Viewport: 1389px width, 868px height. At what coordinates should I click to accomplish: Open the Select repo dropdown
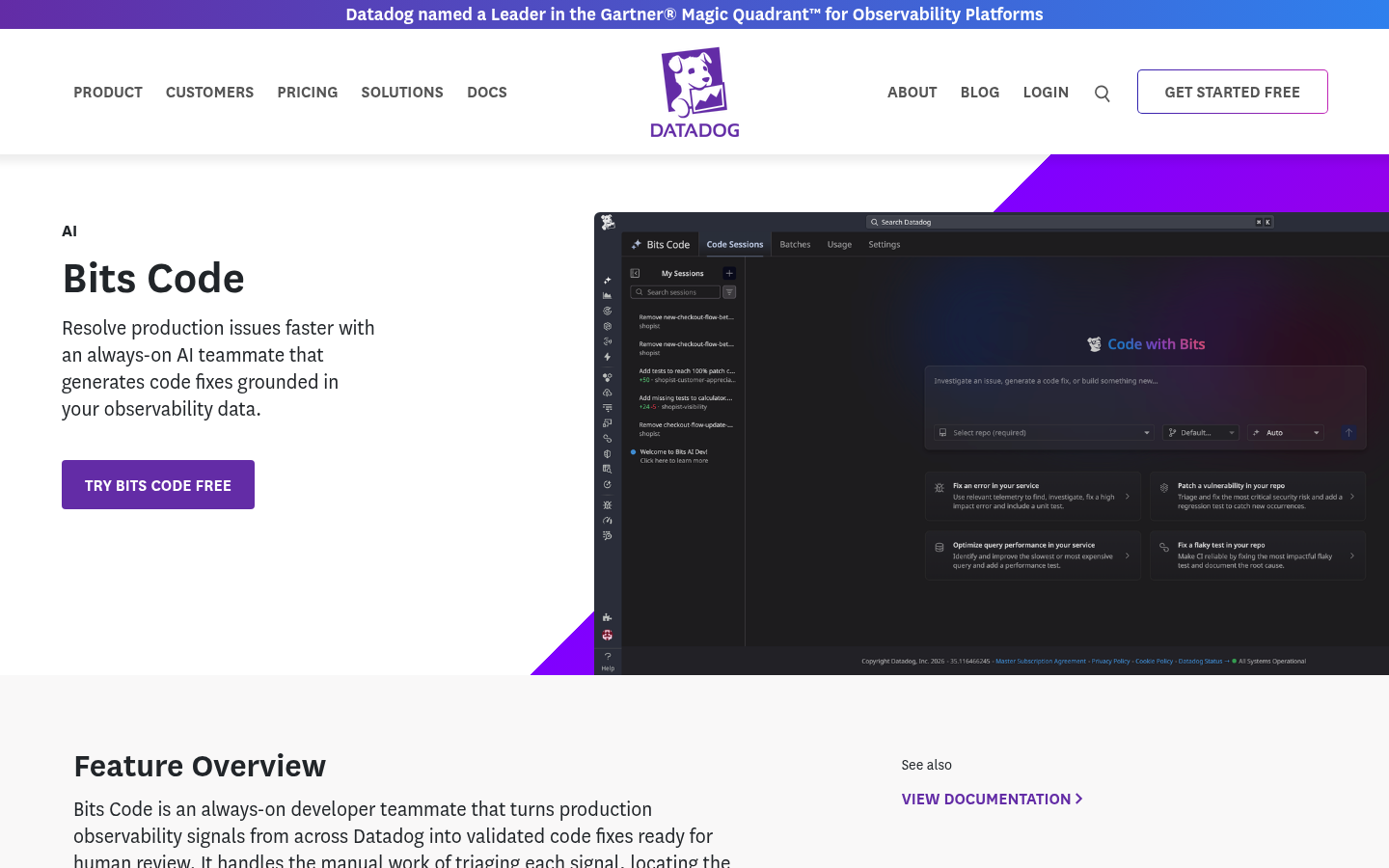(x=1044, y=433)
